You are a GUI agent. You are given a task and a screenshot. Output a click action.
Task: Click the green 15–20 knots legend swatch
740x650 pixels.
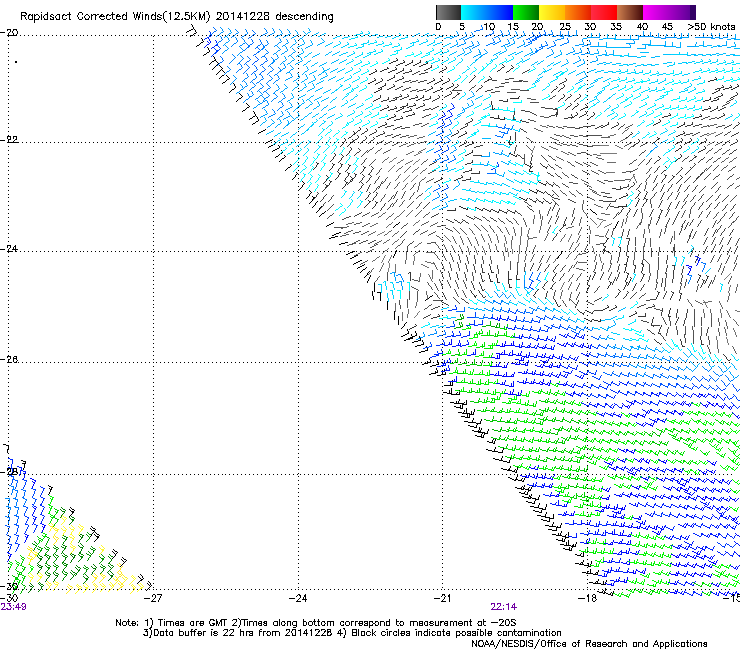526,12
